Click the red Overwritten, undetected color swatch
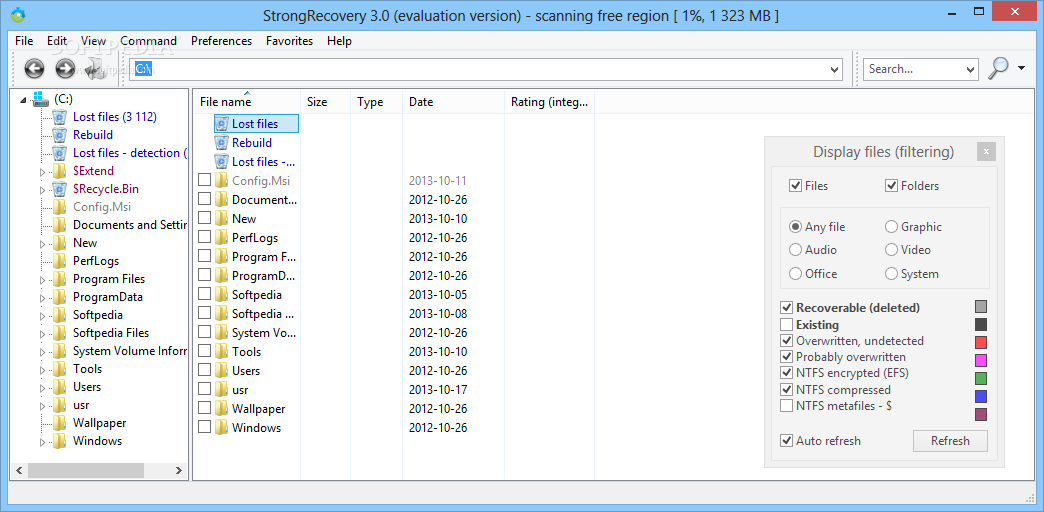The width and height of the screenshot is (1044, 512). 981,342
